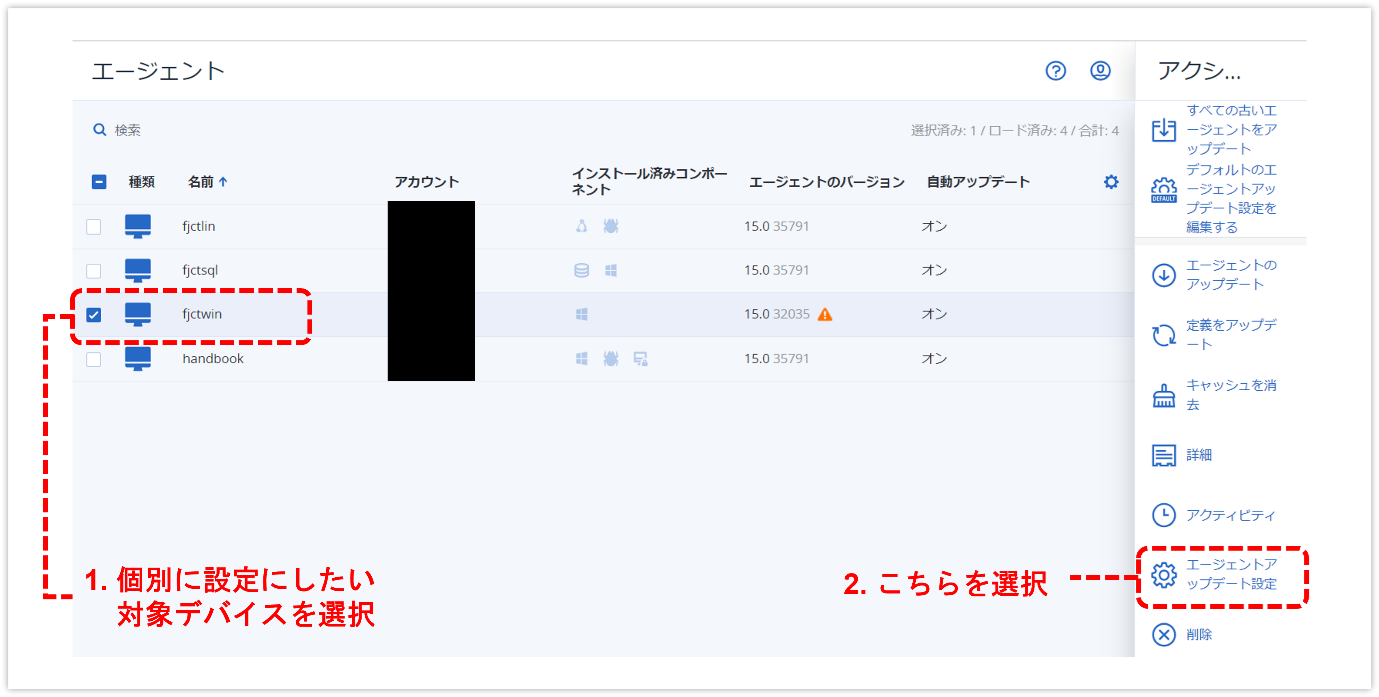Viewport: 1379px width, 697px height.
Task: Click the orange warning icon for fjctwin
Action: point(824,314)
